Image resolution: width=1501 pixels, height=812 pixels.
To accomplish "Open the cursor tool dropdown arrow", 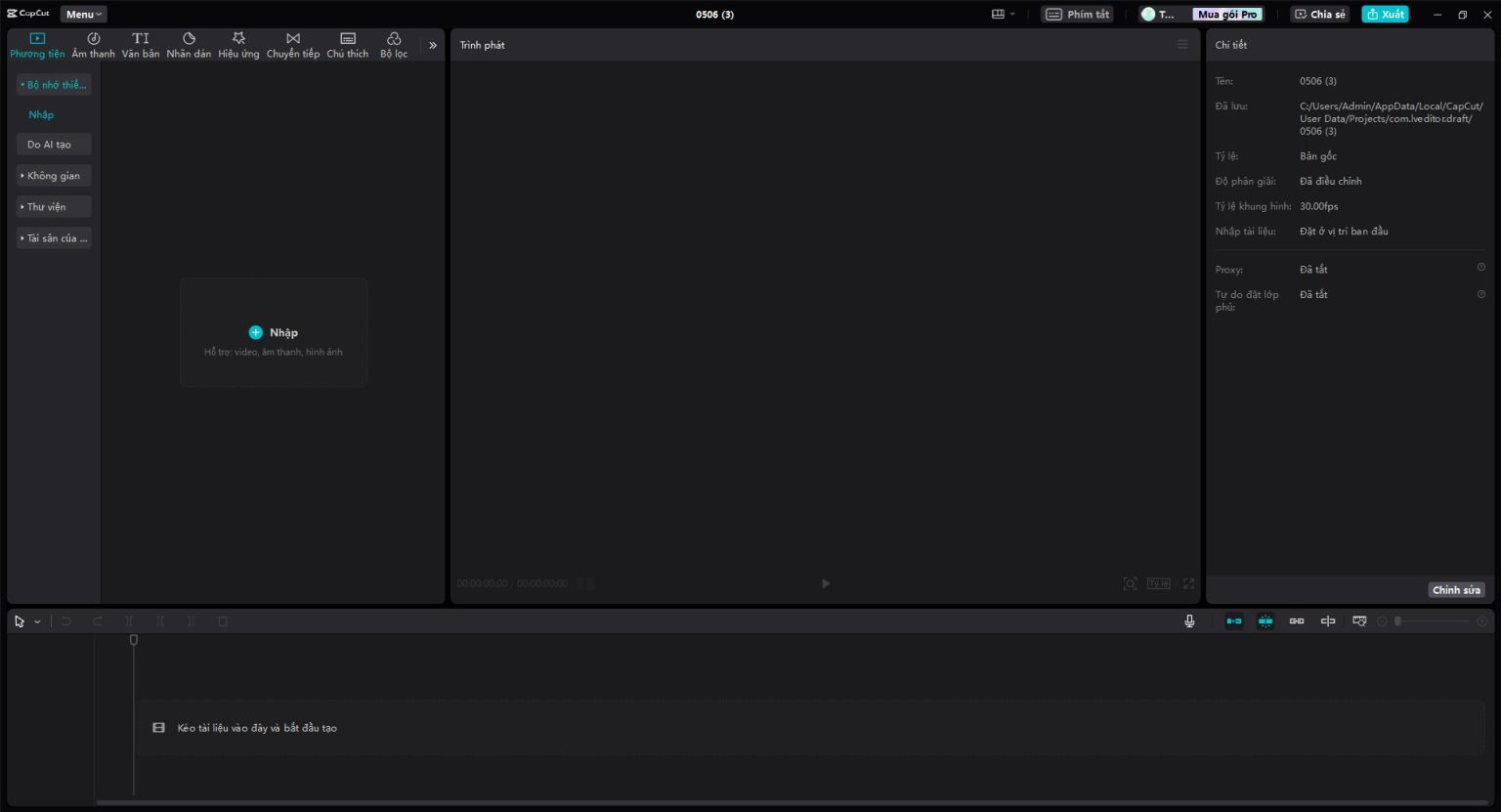I will [x=38, y=620].
